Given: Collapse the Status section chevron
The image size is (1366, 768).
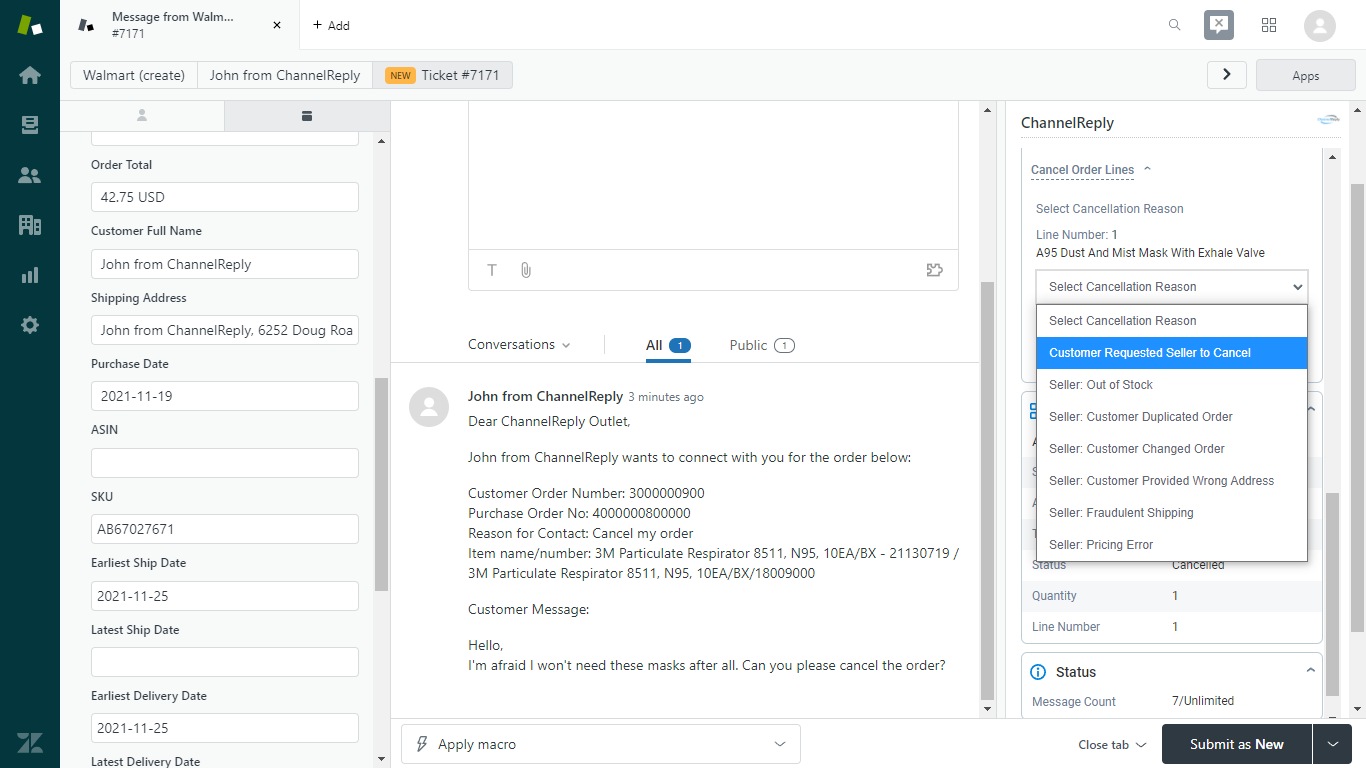Looking at the screenshot, I should pyautogui.click(x=1310, y=670).
